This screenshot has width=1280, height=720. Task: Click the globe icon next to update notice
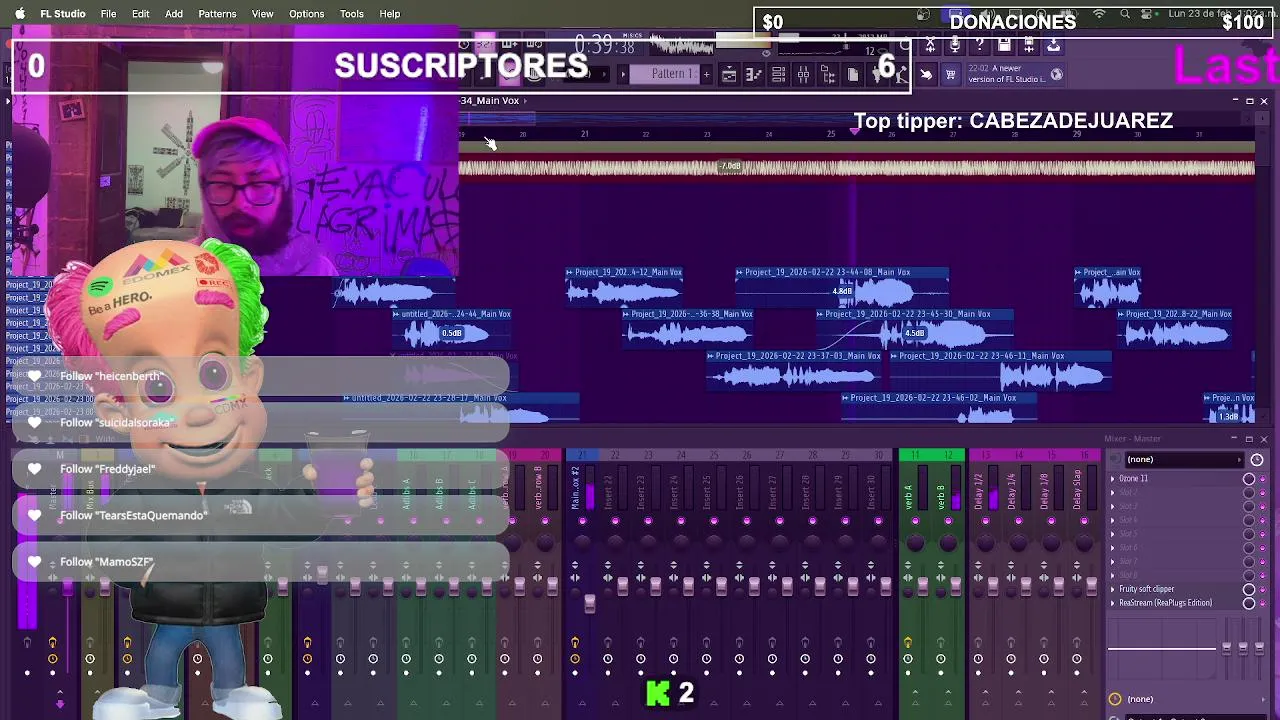pos(1057,74)
